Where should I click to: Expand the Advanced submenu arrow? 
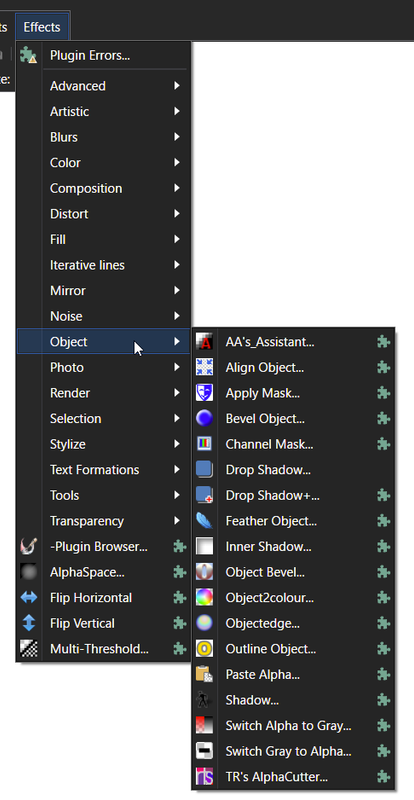(x=177, y=86)
